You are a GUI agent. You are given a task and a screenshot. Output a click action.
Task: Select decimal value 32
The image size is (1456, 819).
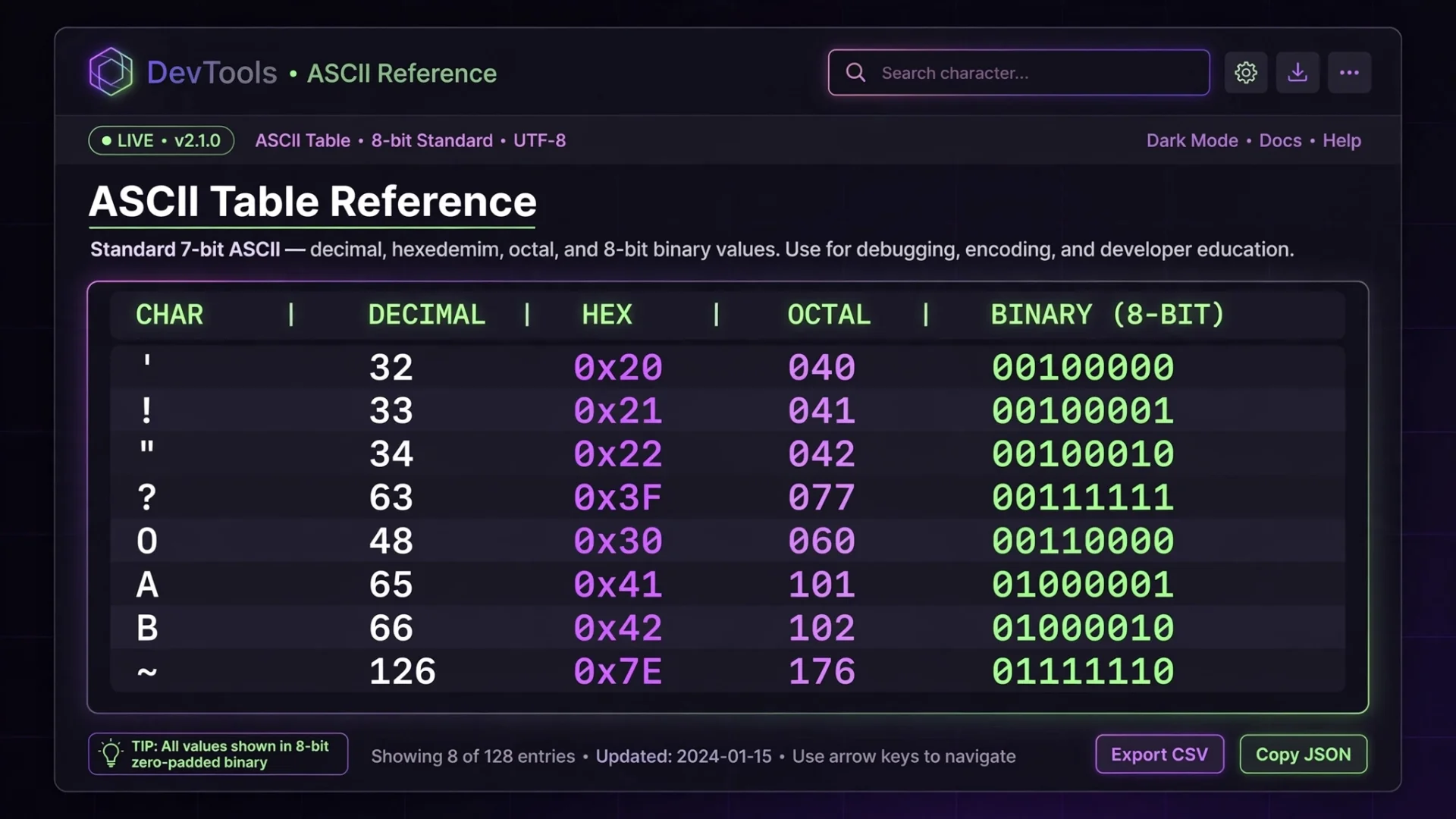point(391,368)
